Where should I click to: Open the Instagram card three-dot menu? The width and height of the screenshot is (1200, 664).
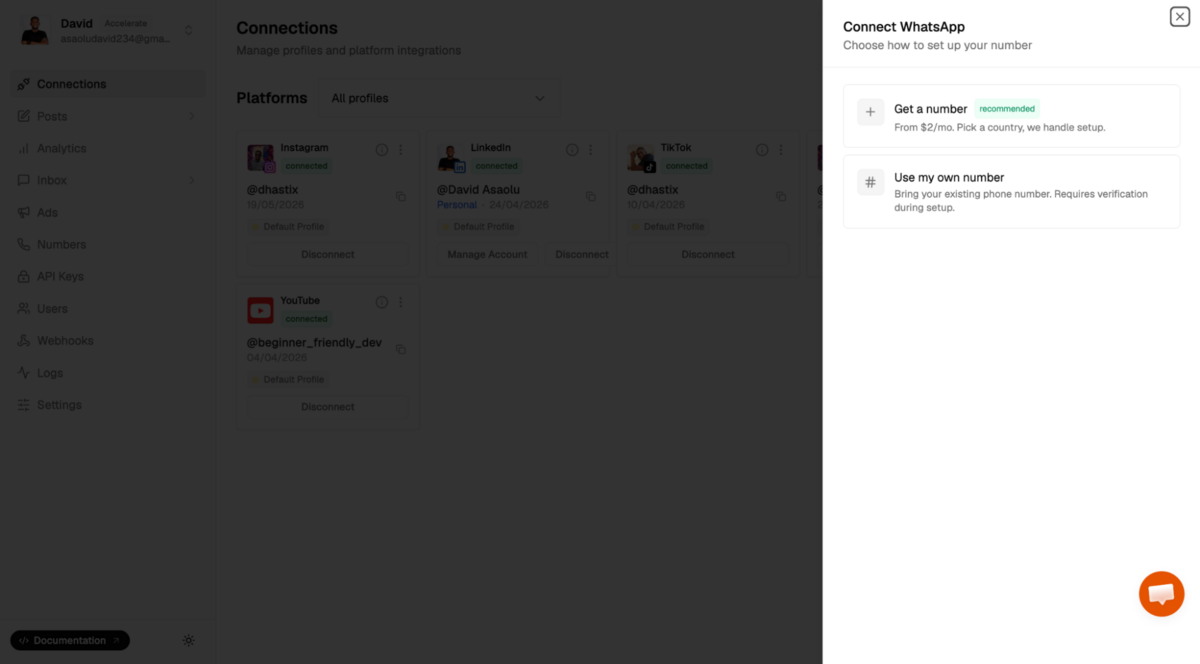point(401,150)
